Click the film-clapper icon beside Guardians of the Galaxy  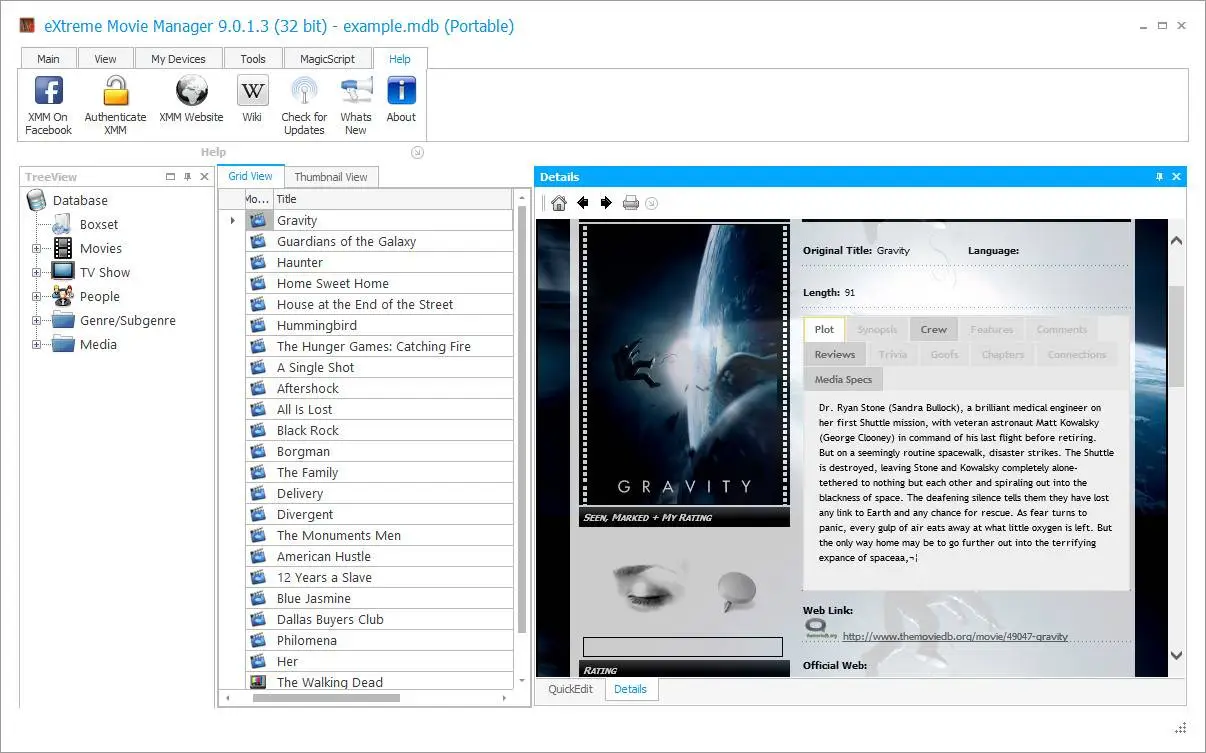pos(258,241)
